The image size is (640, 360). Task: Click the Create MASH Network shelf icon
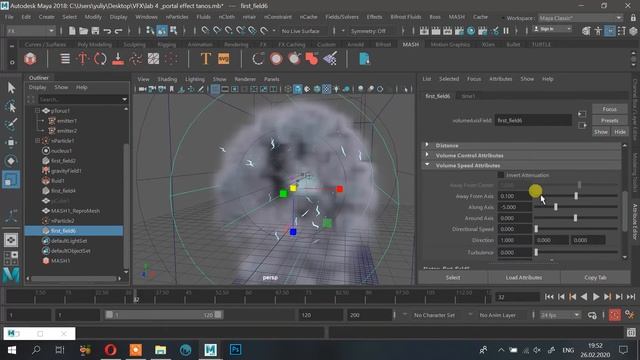tap(30, 59)
